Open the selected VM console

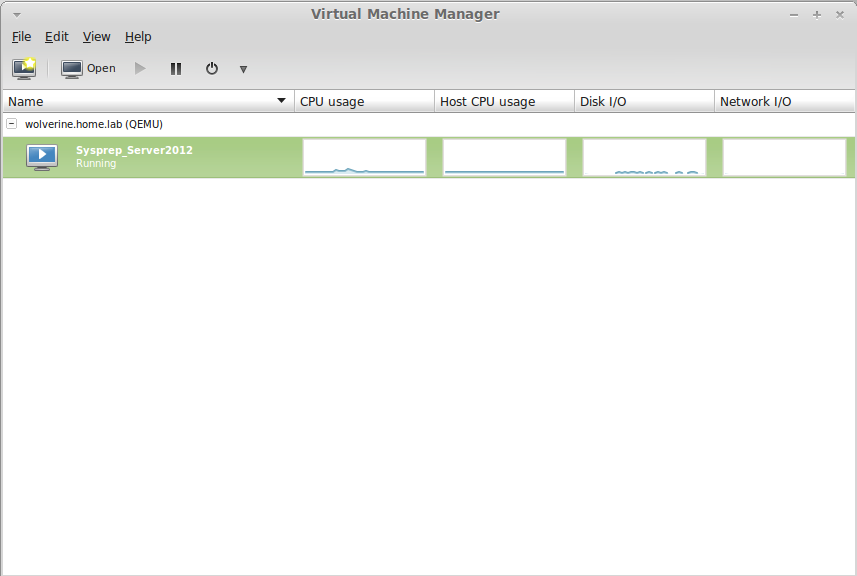[88, 69]
